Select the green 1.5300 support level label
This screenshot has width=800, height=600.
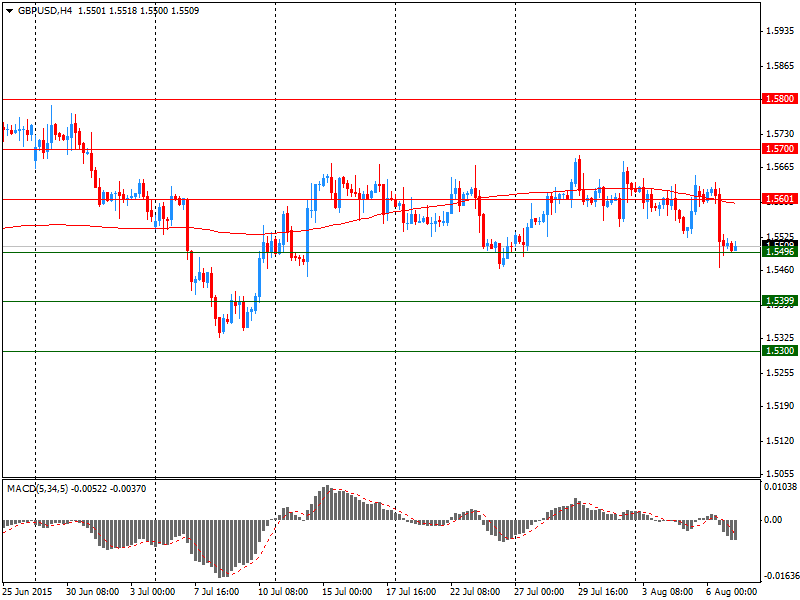780,351
